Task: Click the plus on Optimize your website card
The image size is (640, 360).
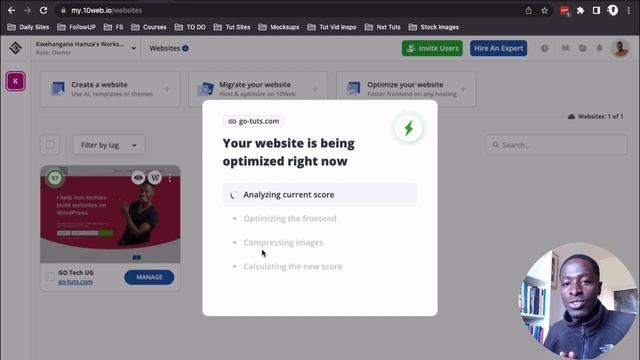Action: coord(463,89)
